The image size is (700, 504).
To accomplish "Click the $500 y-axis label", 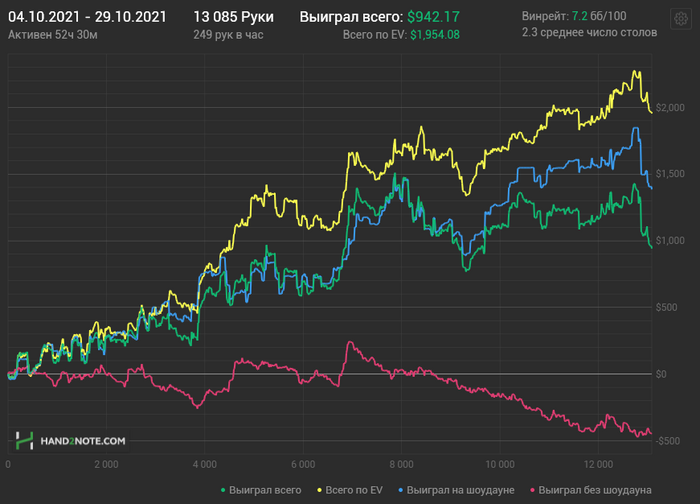I will tap(667, 307).
